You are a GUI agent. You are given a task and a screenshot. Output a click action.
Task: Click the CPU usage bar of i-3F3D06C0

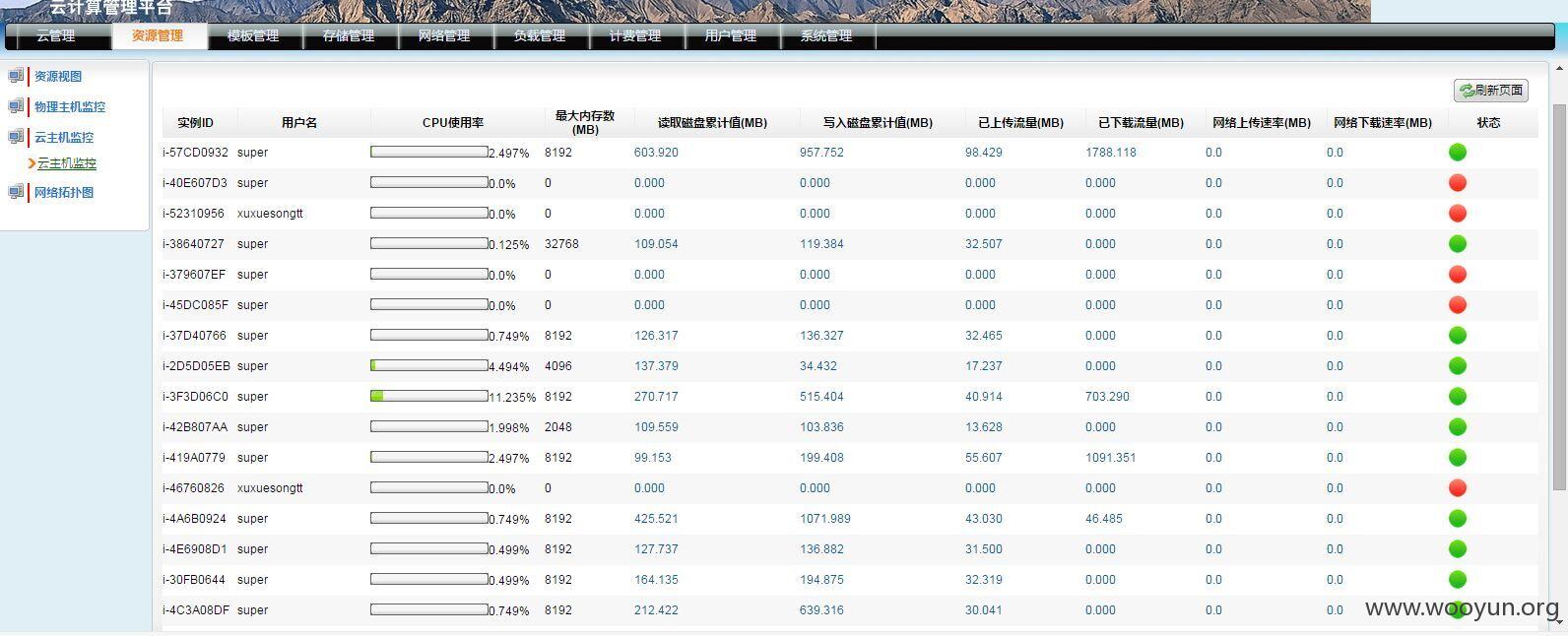click(x=429, y=396)
